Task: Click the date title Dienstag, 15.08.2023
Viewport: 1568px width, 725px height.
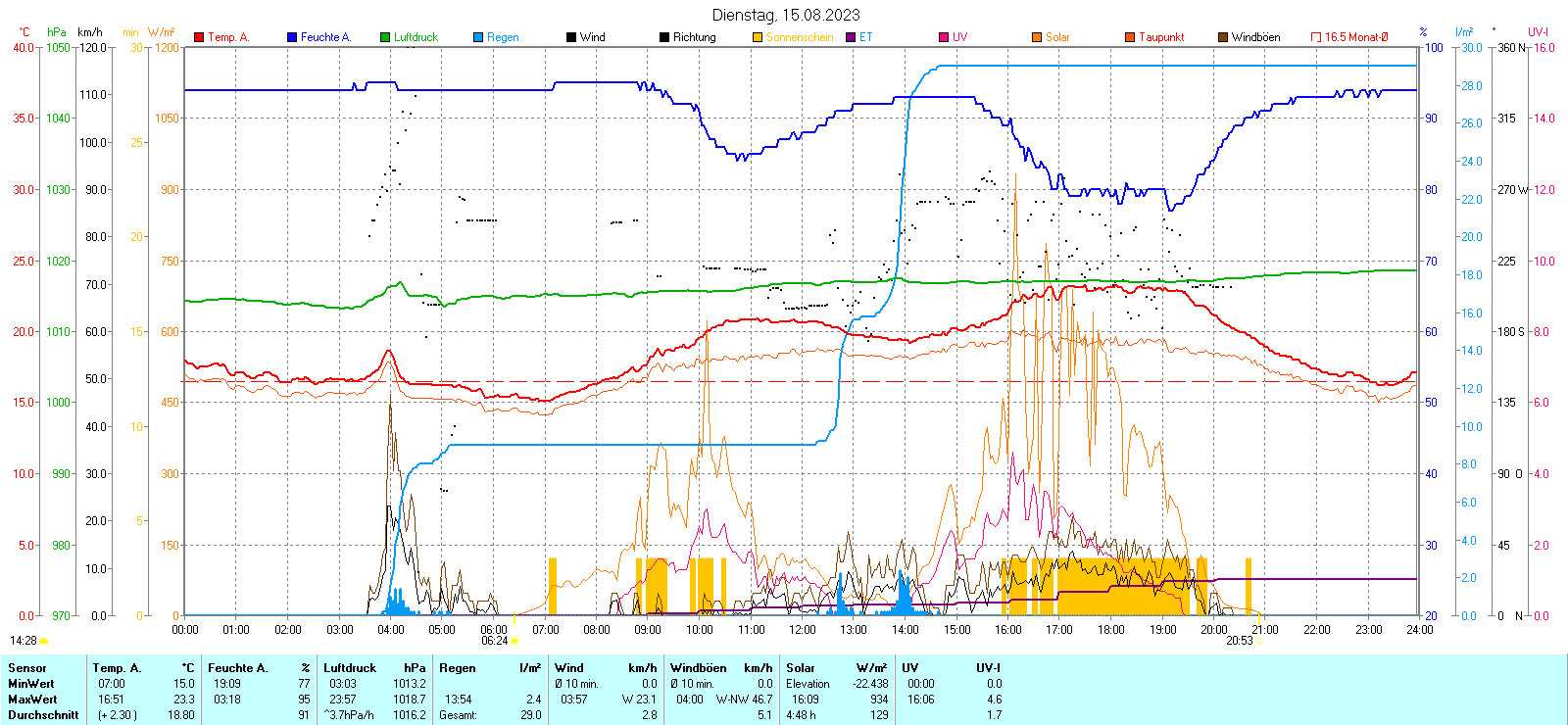Action: point(786,15)
